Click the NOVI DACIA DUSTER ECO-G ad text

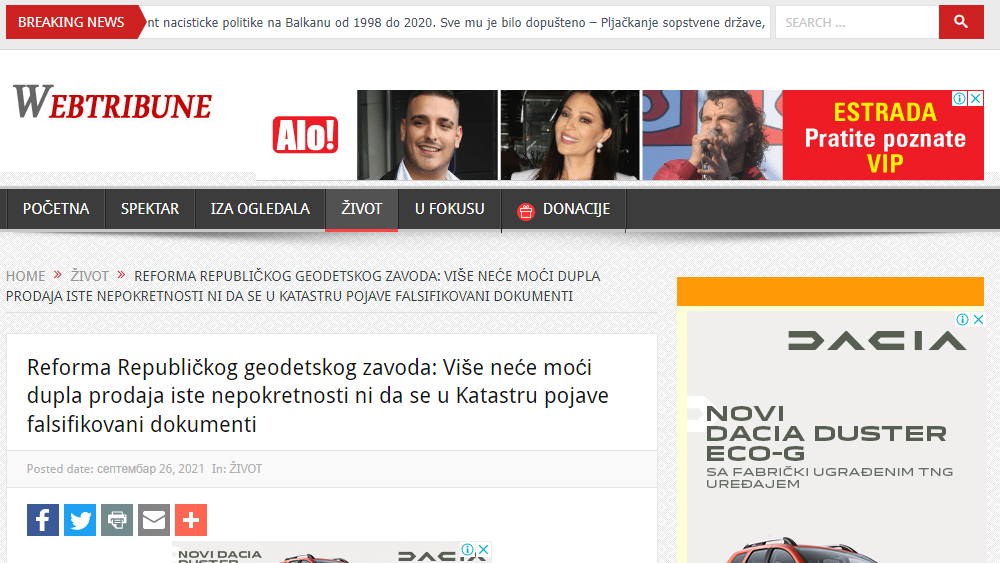[825, 433]
